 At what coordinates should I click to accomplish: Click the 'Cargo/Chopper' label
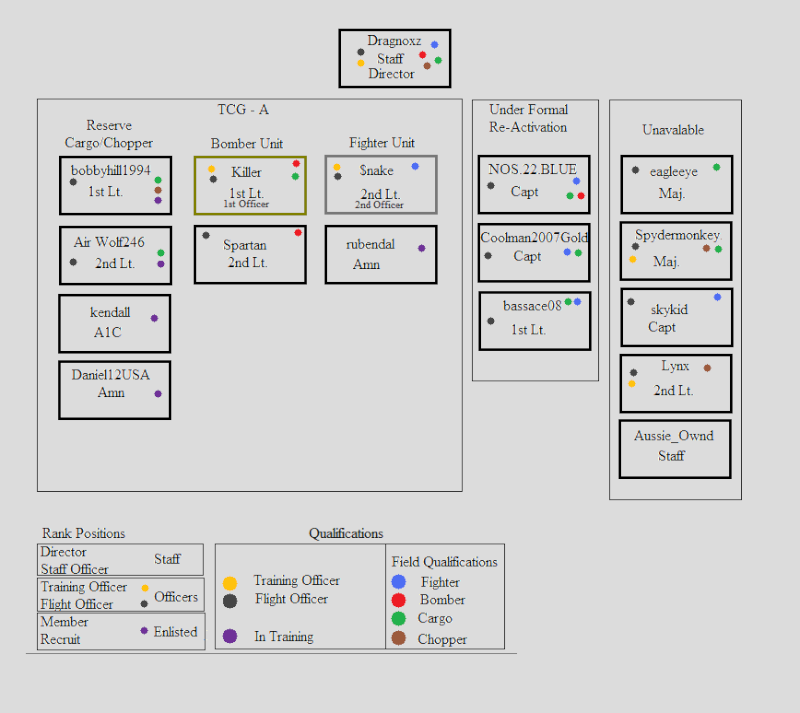108,142
